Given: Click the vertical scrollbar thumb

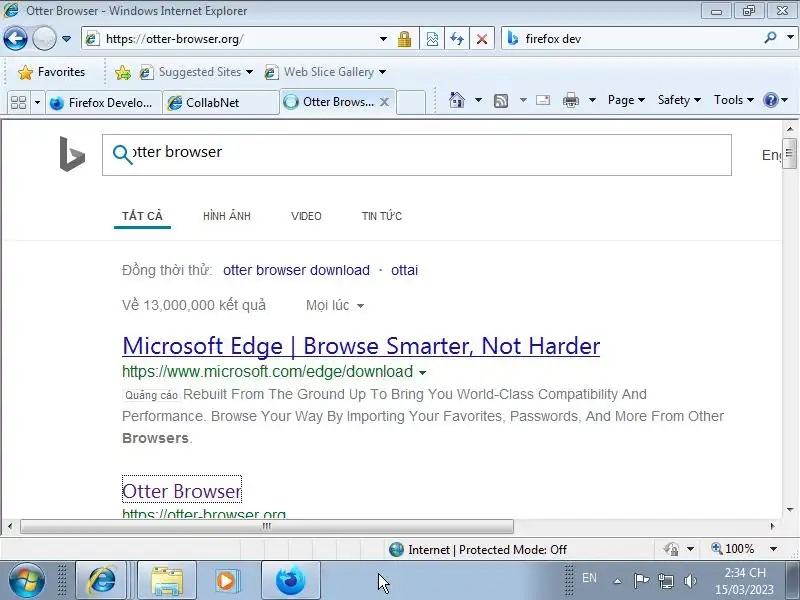Looking at the screenshot, I should 789,154.
